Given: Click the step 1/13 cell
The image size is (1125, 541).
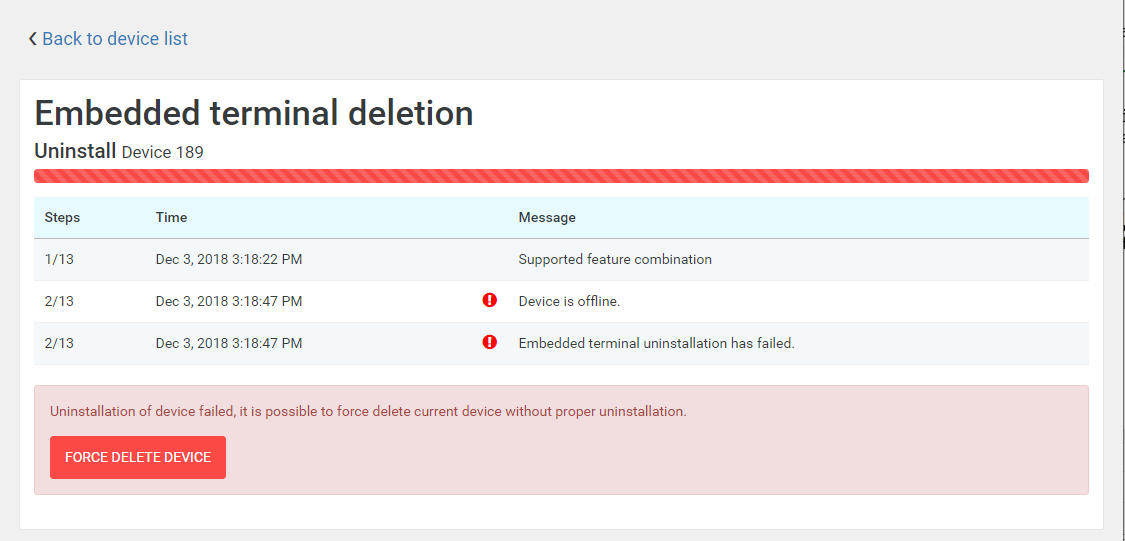Looking at the screenshot, I should (x=59, y=259).
